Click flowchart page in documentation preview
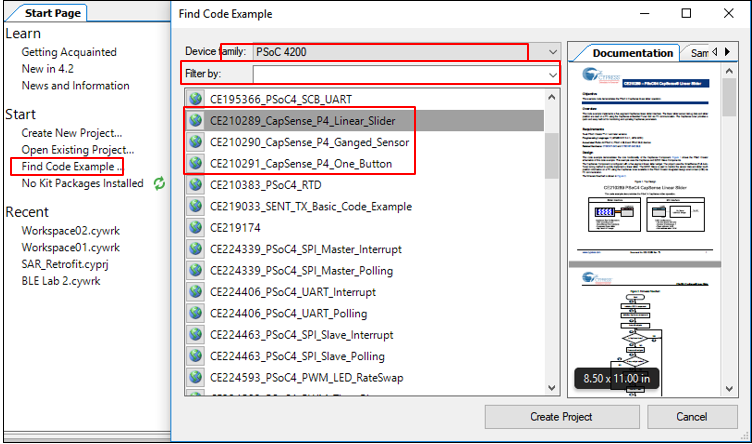 coord(645,332)
